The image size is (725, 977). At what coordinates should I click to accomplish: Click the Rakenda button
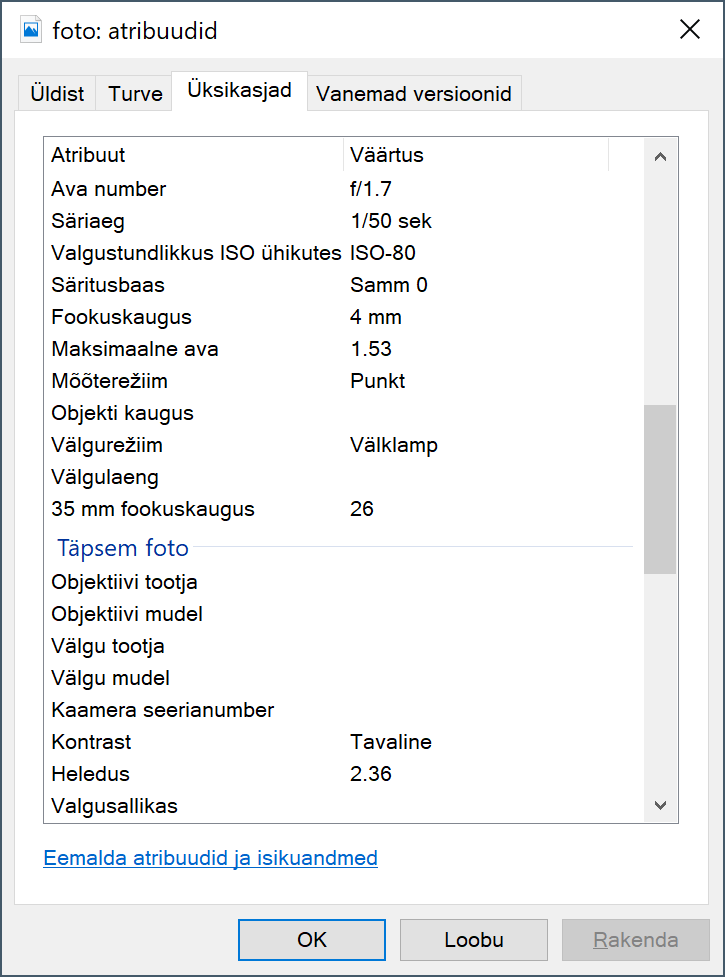click(635, 939)
